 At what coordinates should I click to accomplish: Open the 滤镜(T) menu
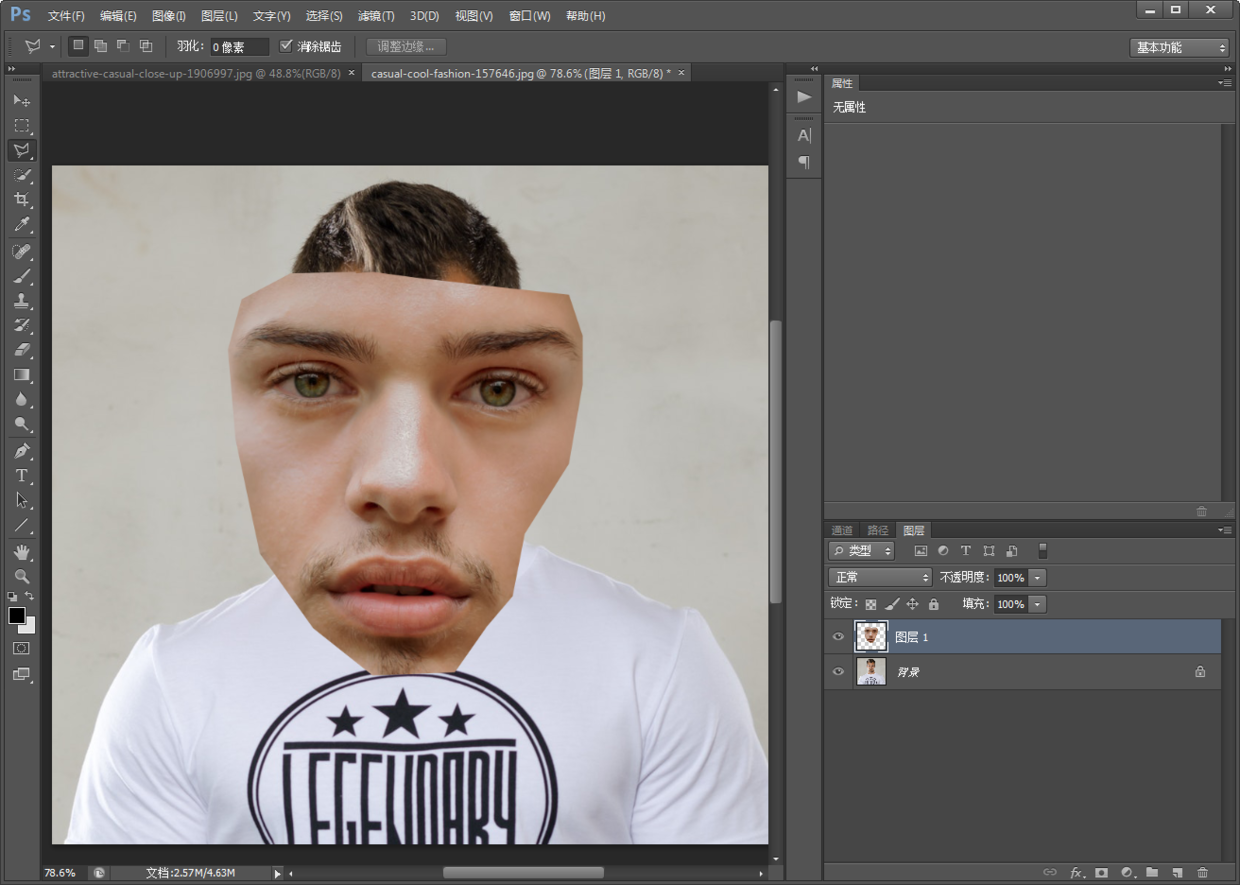(x=376, y=16)
